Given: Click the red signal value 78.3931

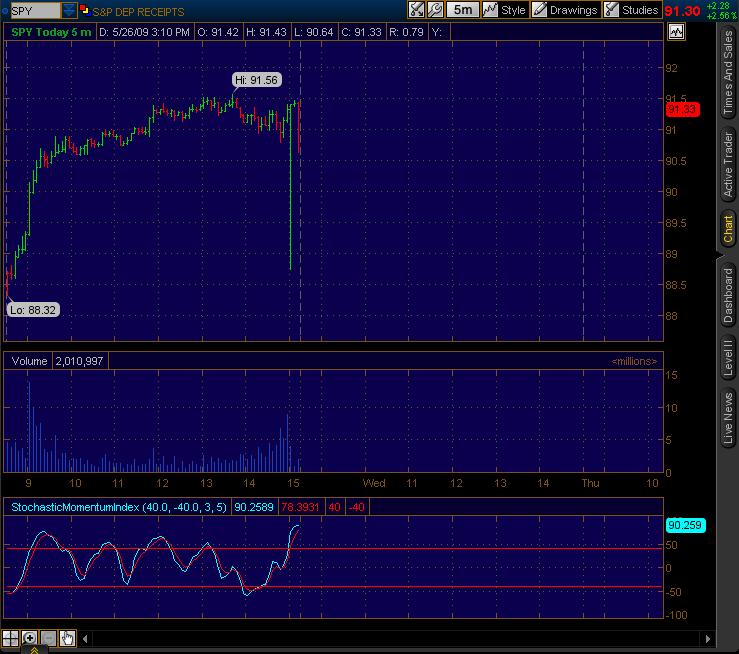Looking at the screenshot, I should pyautogui.click(x=300, y=507).
